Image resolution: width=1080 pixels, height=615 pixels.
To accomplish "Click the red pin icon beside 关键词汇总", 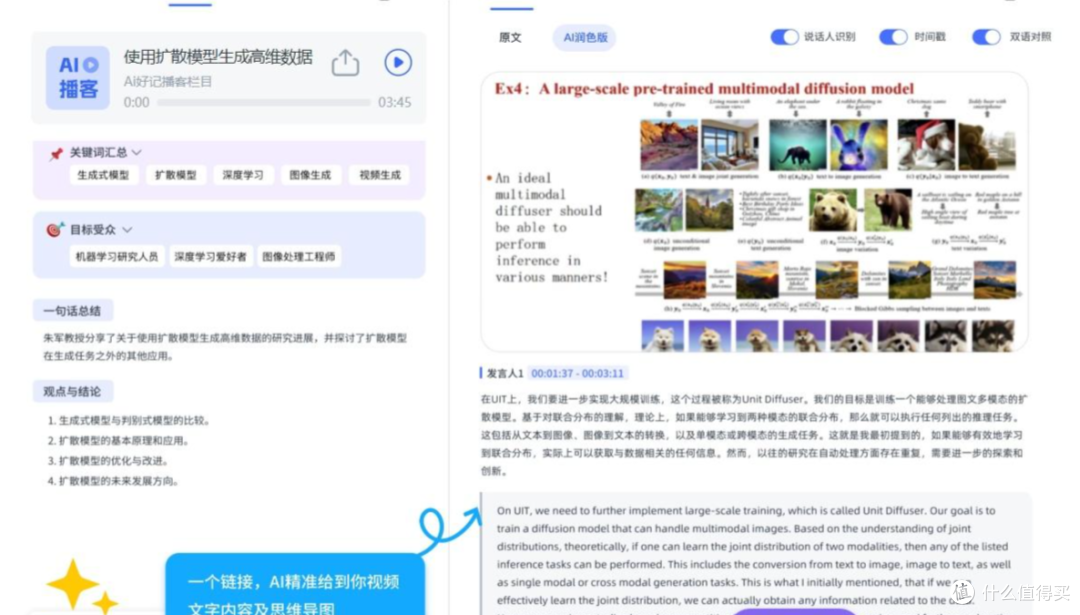I will 56,153.
